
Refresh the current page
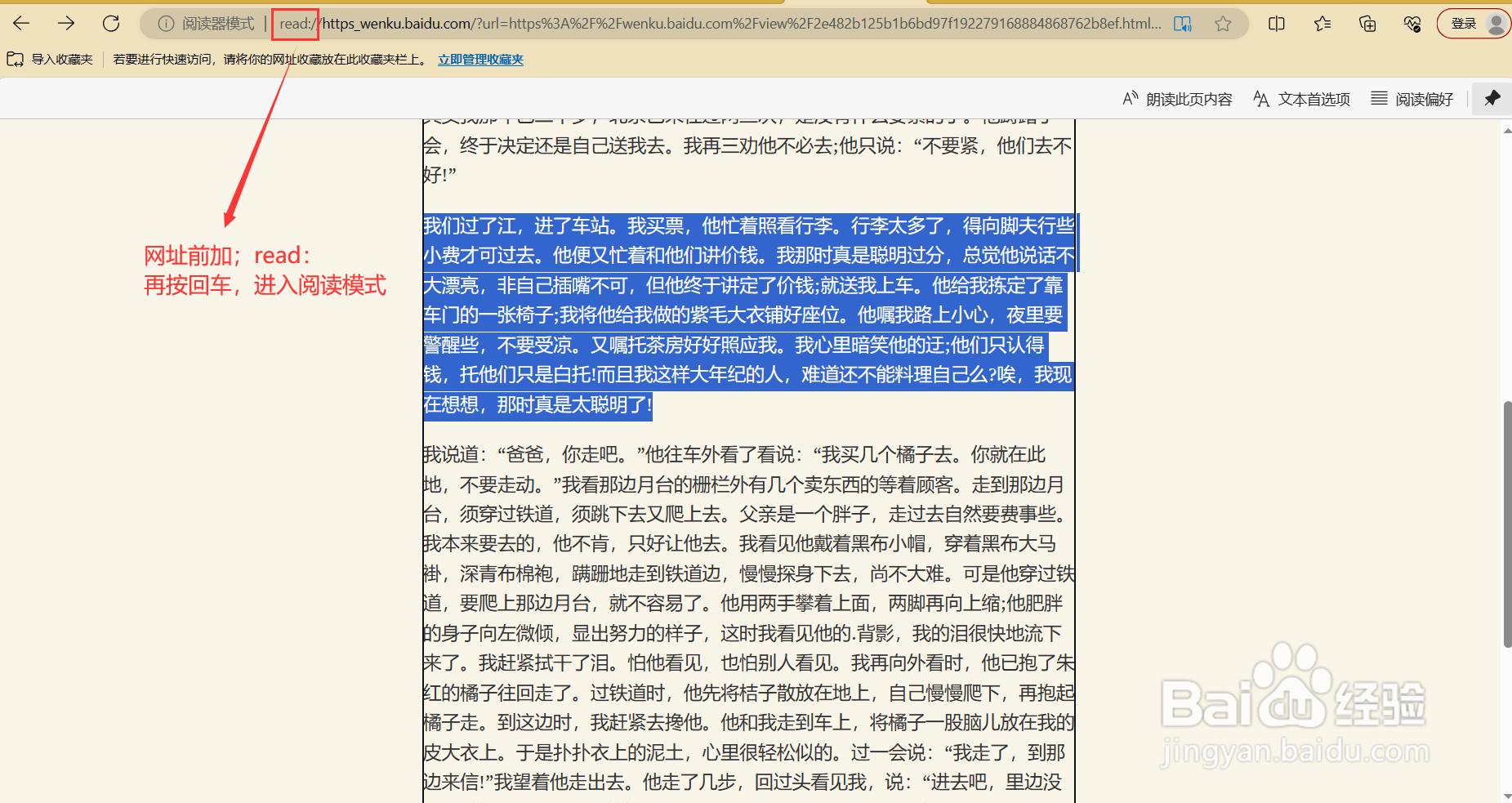(111, 24)
